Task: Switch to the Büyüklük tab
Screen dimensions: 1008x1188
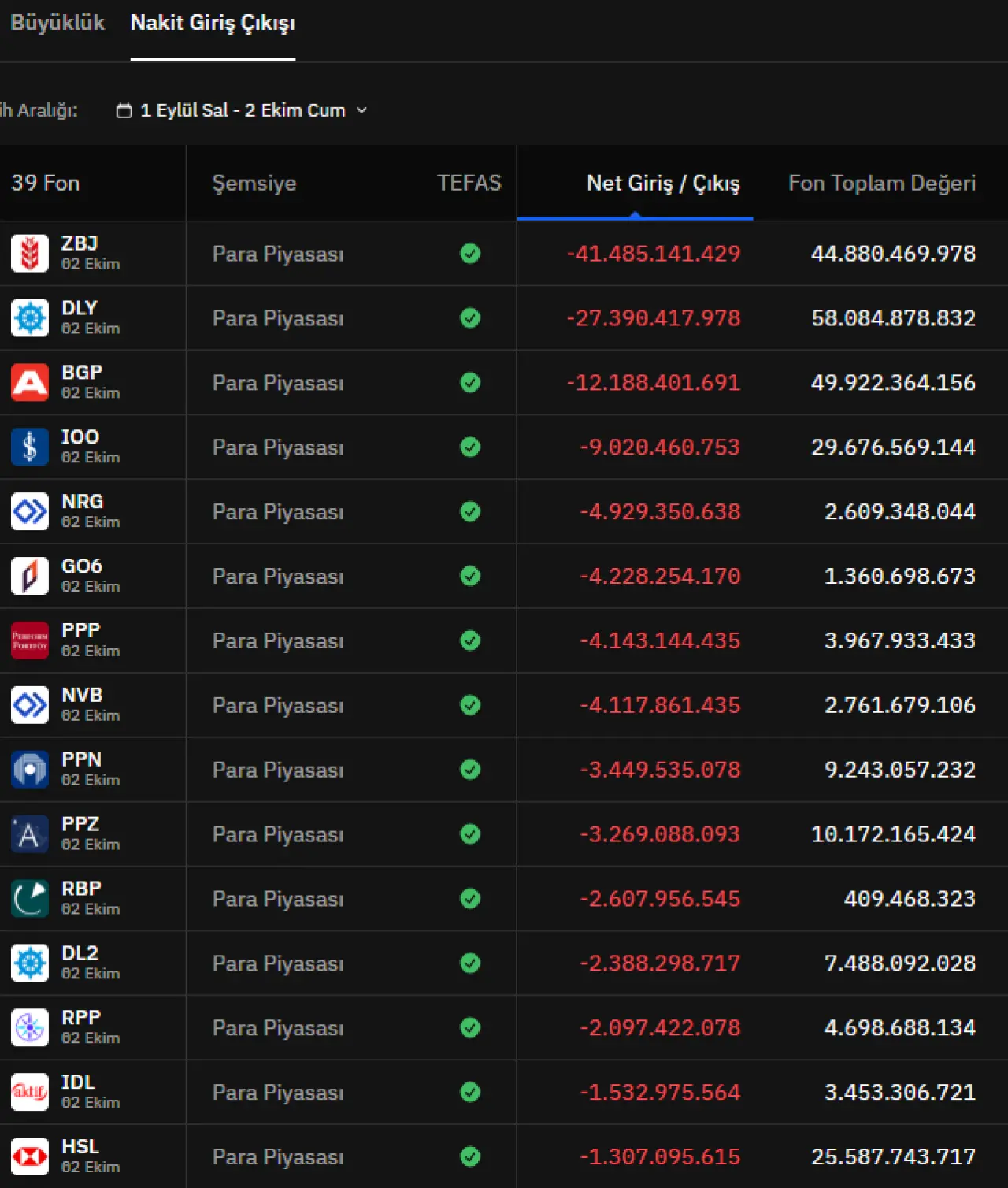Action: click(57, 23)
